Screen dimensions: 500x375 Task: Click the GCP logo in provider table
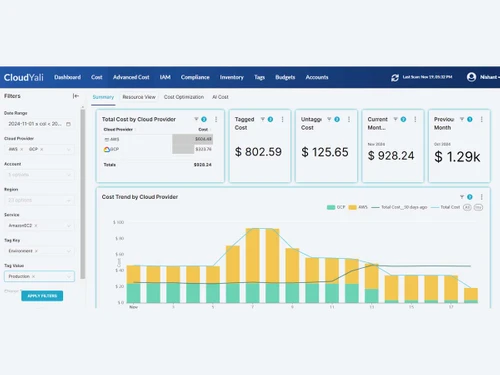pyautogui.click(x=107, y=149)
